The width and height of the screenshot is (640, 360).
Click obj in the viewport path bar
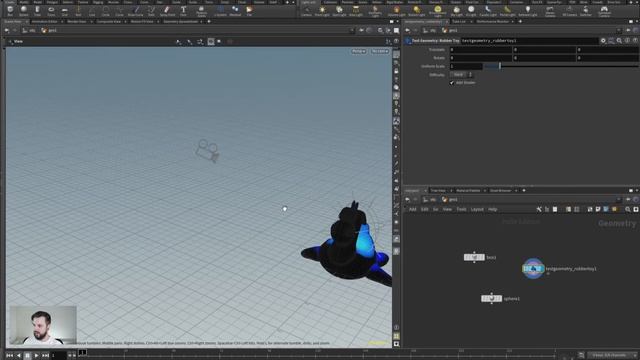tap(32, 31)
